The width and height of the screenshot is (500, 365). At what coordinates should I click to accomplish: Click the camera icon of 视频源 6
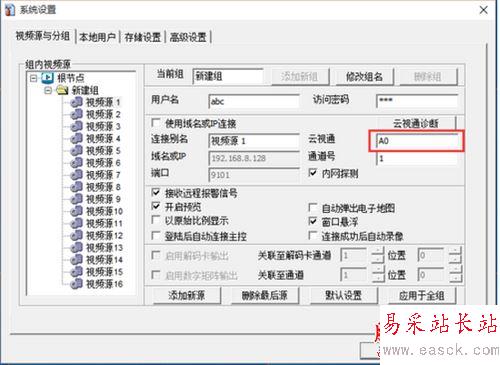click(x=77, y=163)
